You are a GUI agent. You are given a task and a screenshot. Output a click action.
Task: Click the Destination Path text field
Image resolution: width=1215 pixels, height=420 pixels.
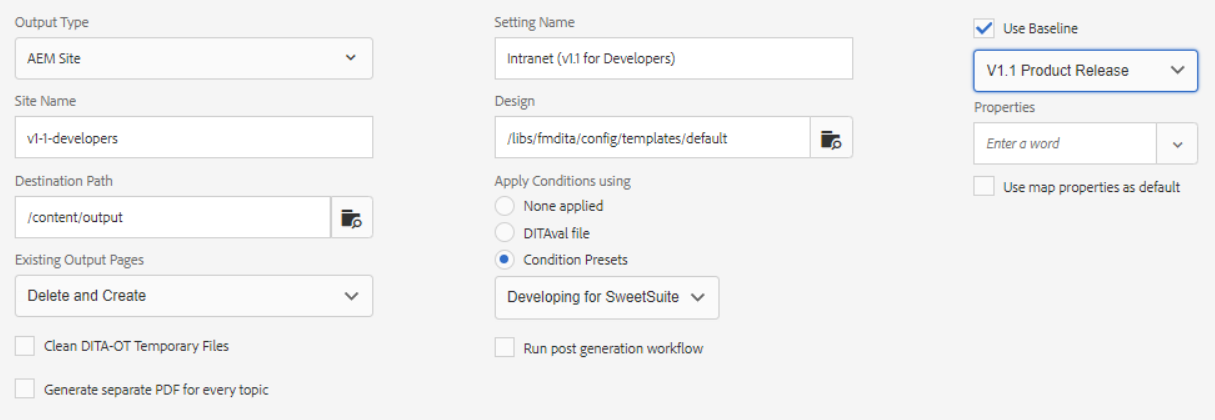173,217
